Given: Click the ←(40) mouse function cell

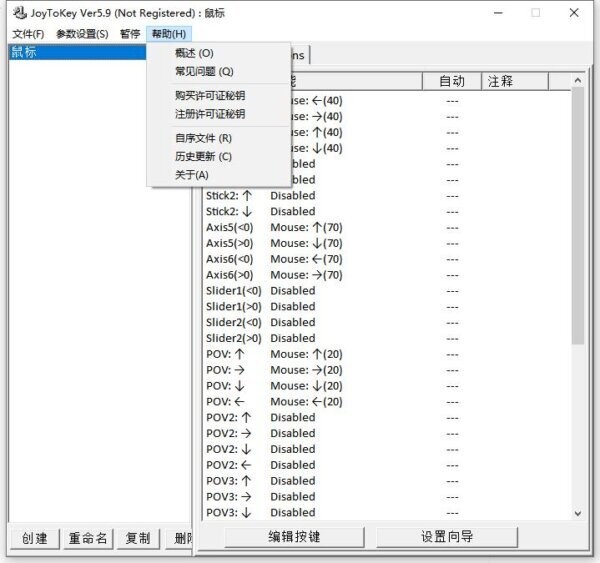Looking at the screenshot, I should pyautogui.click(x=317, y=101).
